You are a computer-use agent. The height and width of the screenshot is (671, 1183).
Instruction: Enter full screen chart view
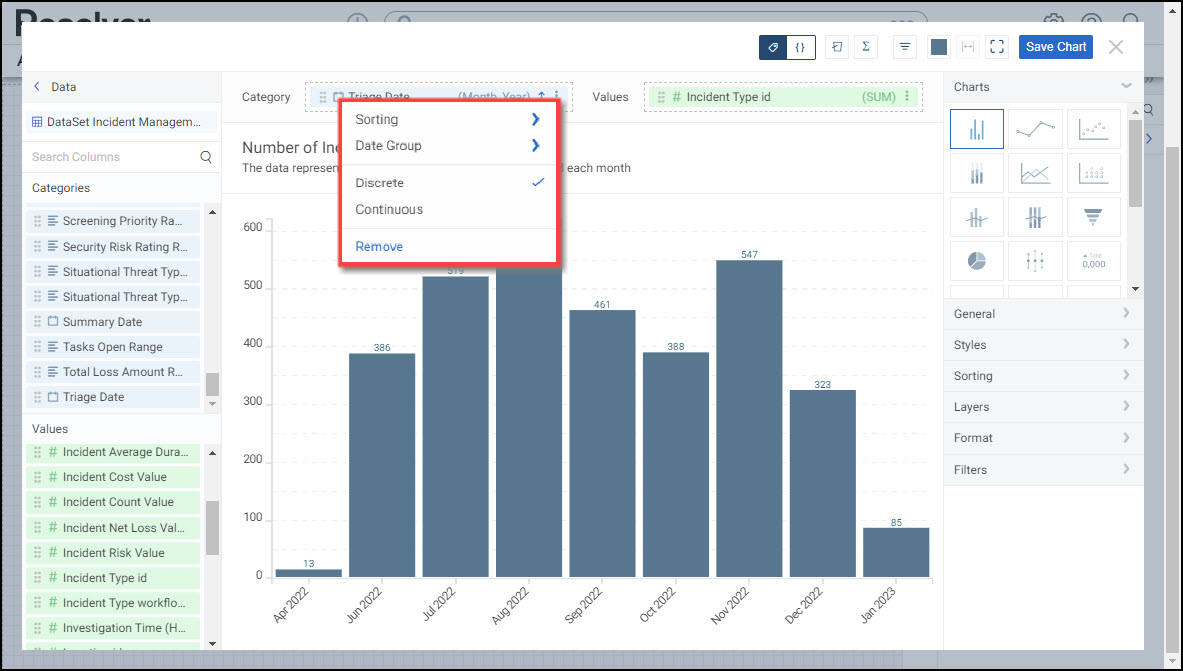click(996, 47)
